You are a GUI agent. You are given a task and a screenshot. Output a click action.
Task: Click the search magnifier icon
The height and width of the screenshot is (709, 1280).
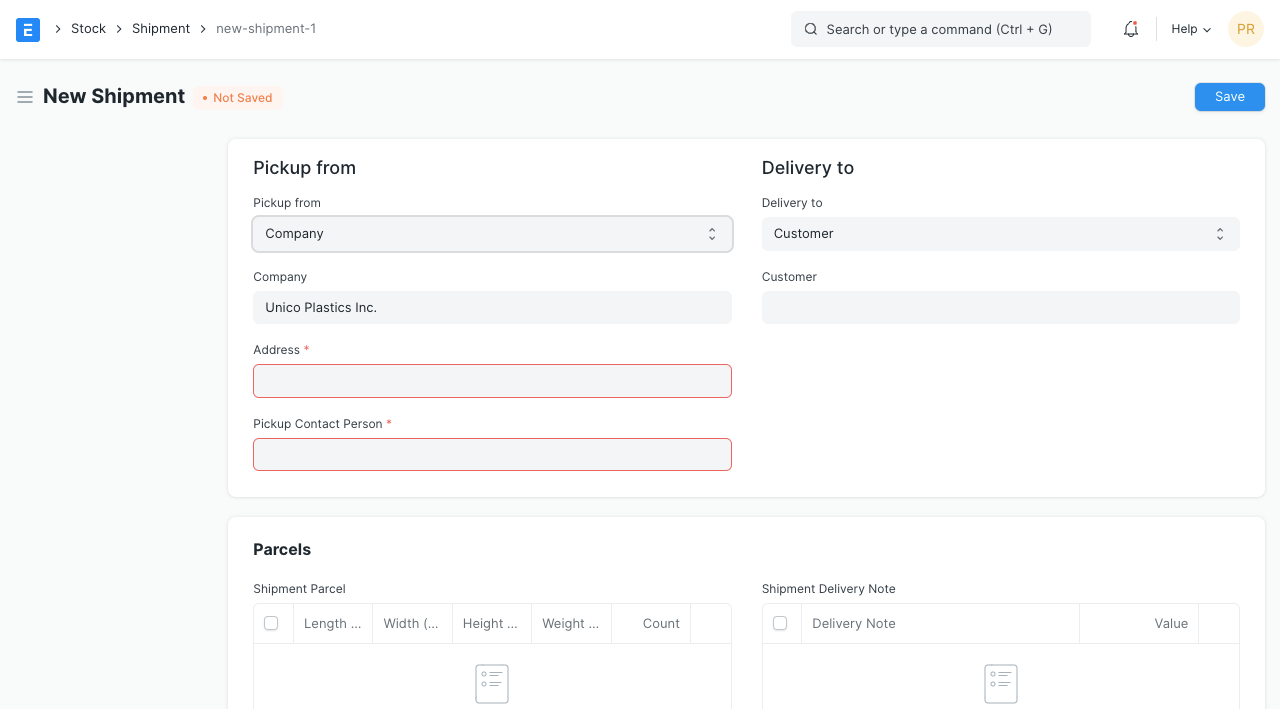tap(811, 29)
